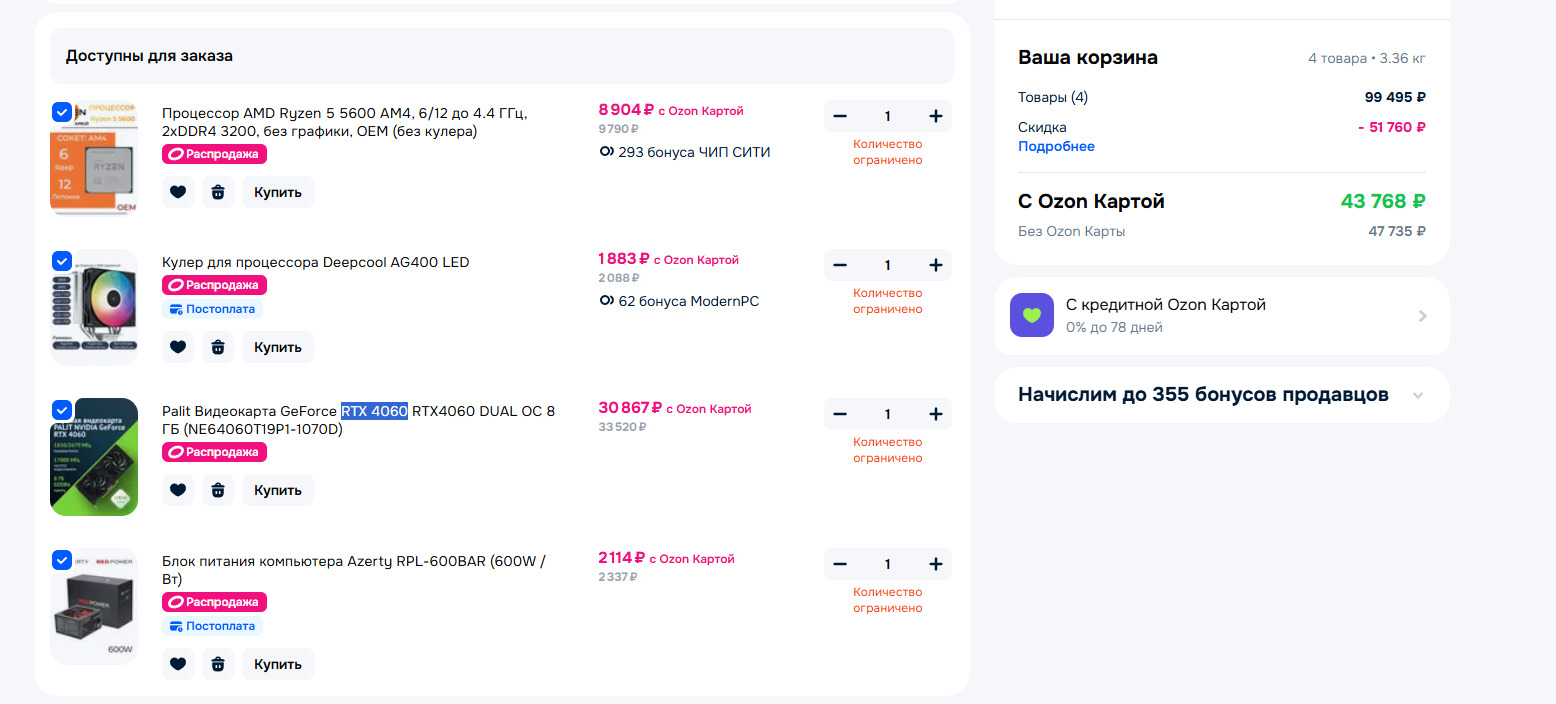The image size is (1556, 704).
Task: Remove Deepcool AG400 cooler using trash icon
Action: click(x=218, y=347)
